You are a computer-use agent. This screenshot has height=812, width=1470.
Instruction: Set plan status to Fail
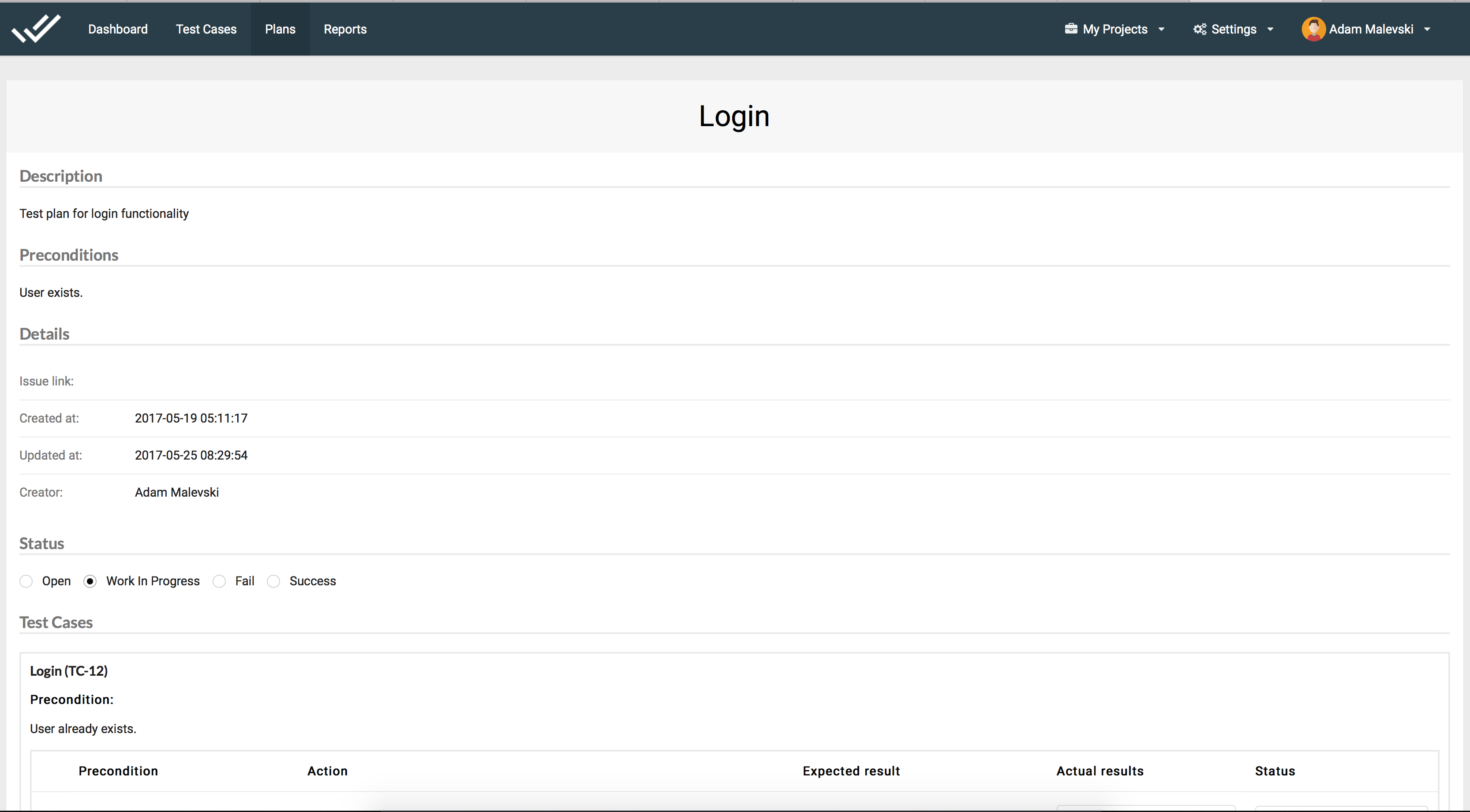[x=219, y=581]
